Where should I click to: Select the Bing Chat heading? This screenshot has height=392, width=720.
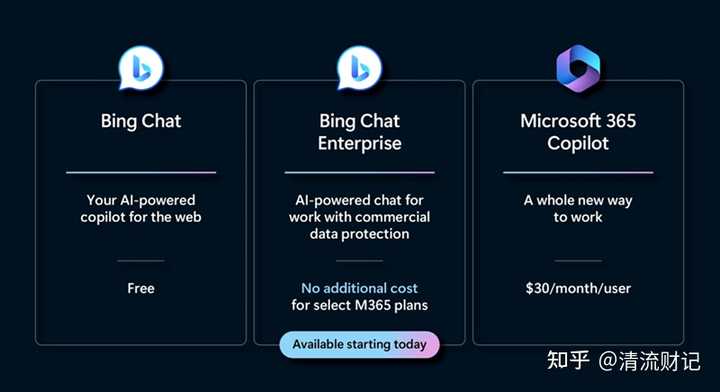pos(141,121)
